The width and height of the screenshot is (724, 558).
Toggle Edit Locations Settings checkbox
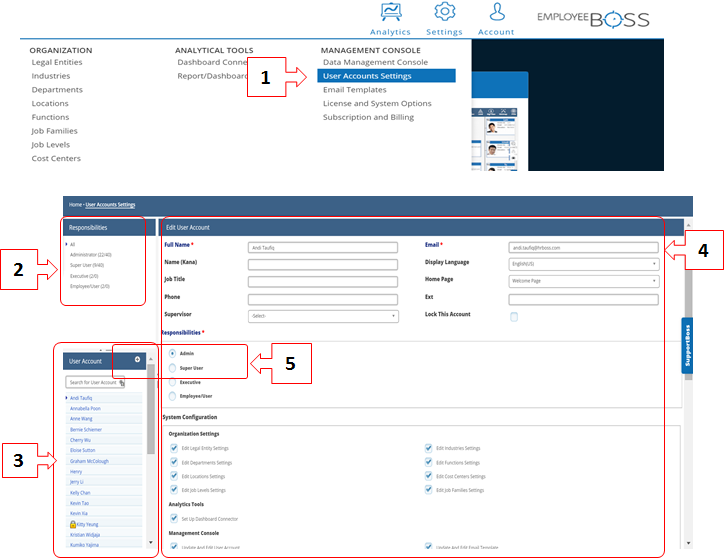click(174, 476)
